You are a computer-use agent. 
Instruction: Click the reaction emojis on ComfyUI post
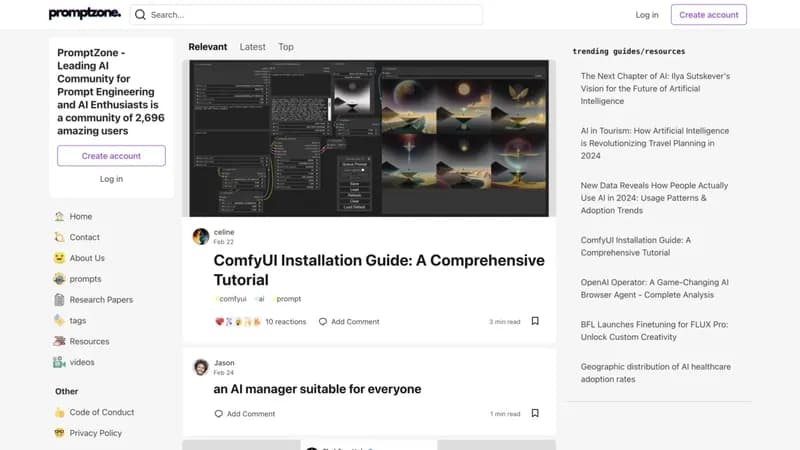(238, 322)
